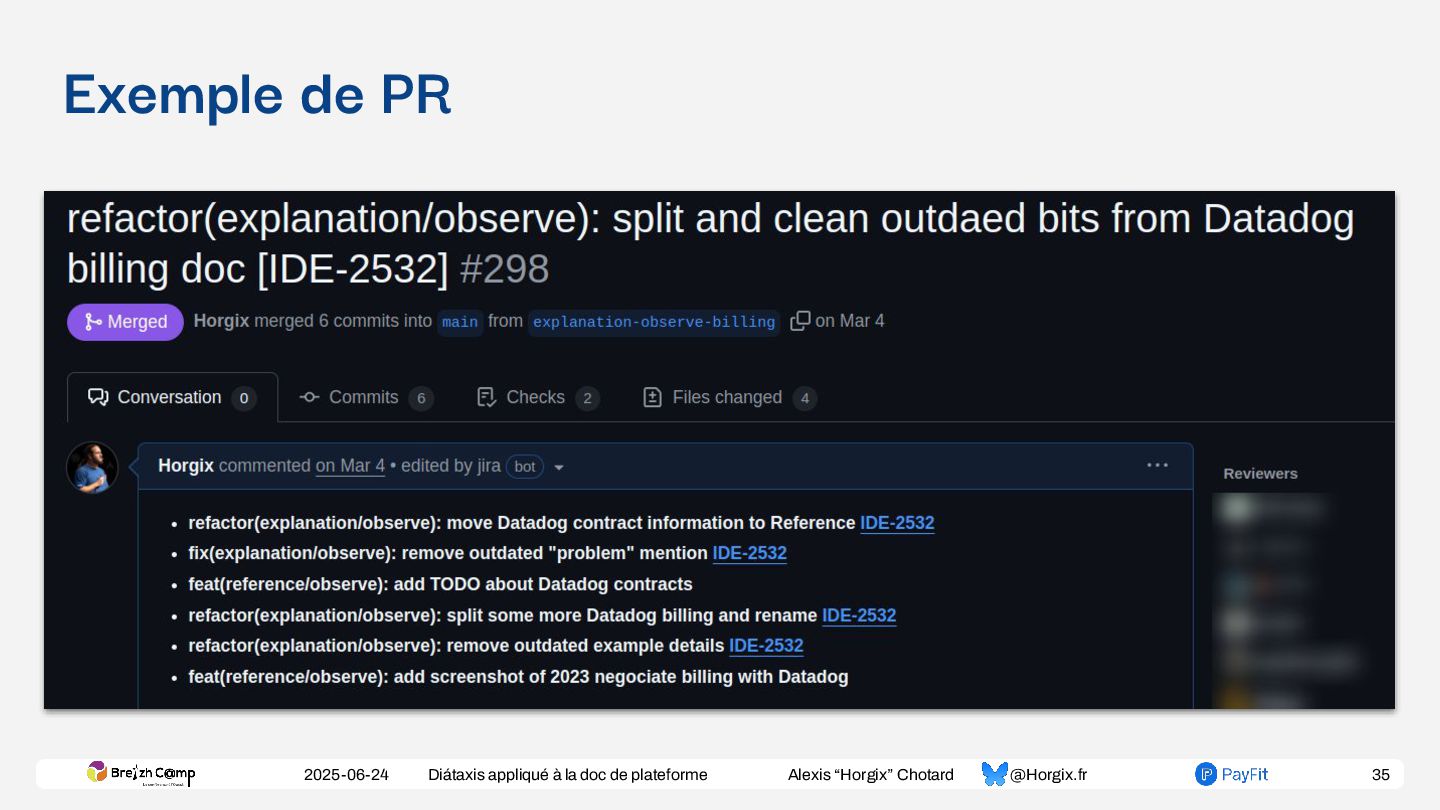The height and width of the screenshot is (810, 1440).
Task: Click the Files changed tab diff icon
Action: [652, 397]
